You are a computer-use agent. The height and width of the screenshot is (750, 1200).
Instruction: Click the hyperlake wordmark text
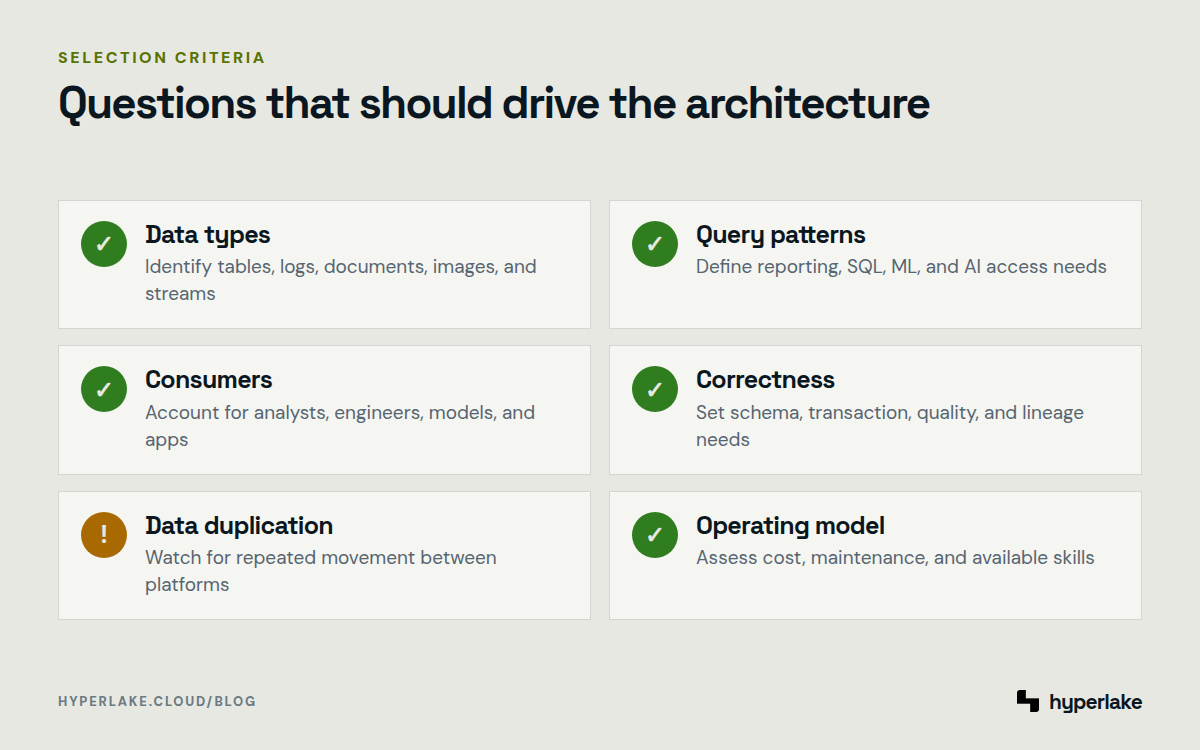pos(1095,702)
